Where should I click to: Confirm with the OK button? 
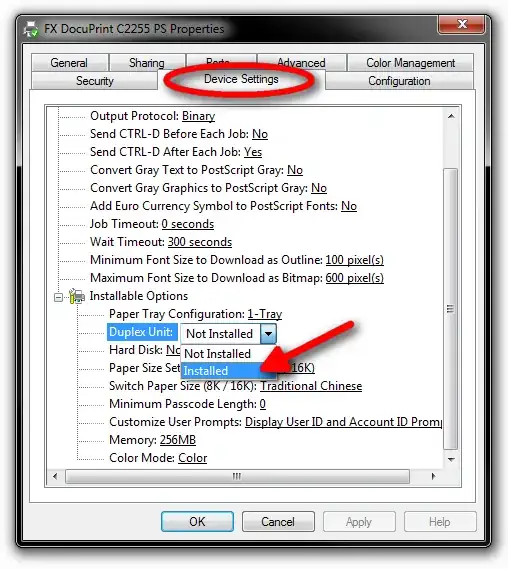coord(197,522)
